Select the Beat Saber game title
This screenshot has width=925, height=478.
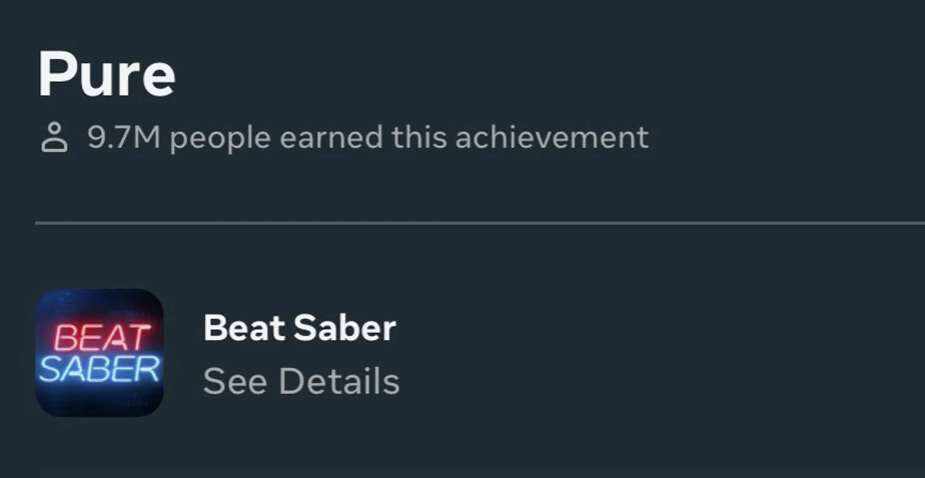(299, 327)
